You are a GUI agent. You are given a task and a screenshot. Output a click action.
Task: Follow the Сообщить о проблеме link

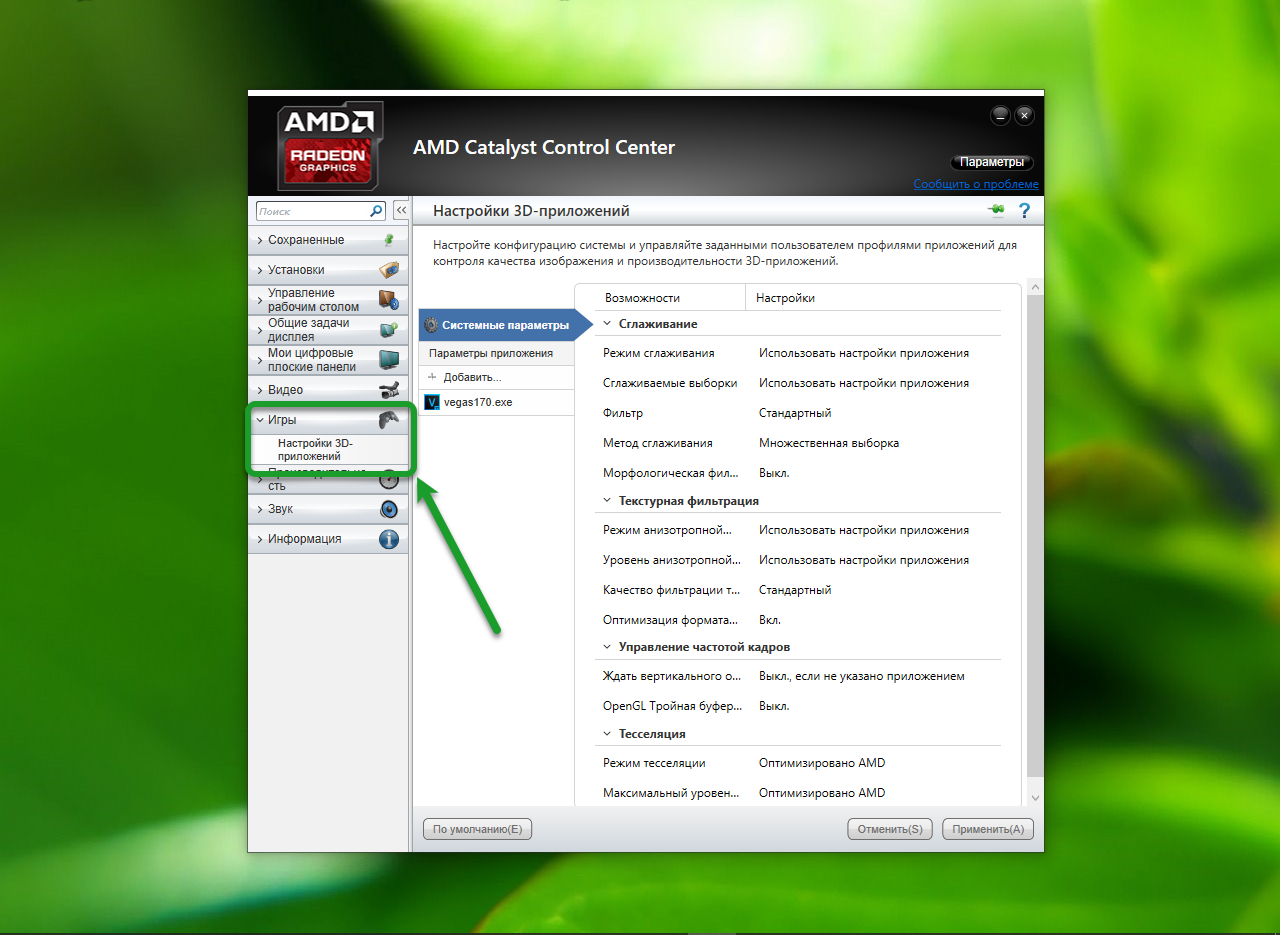point(976,184)
